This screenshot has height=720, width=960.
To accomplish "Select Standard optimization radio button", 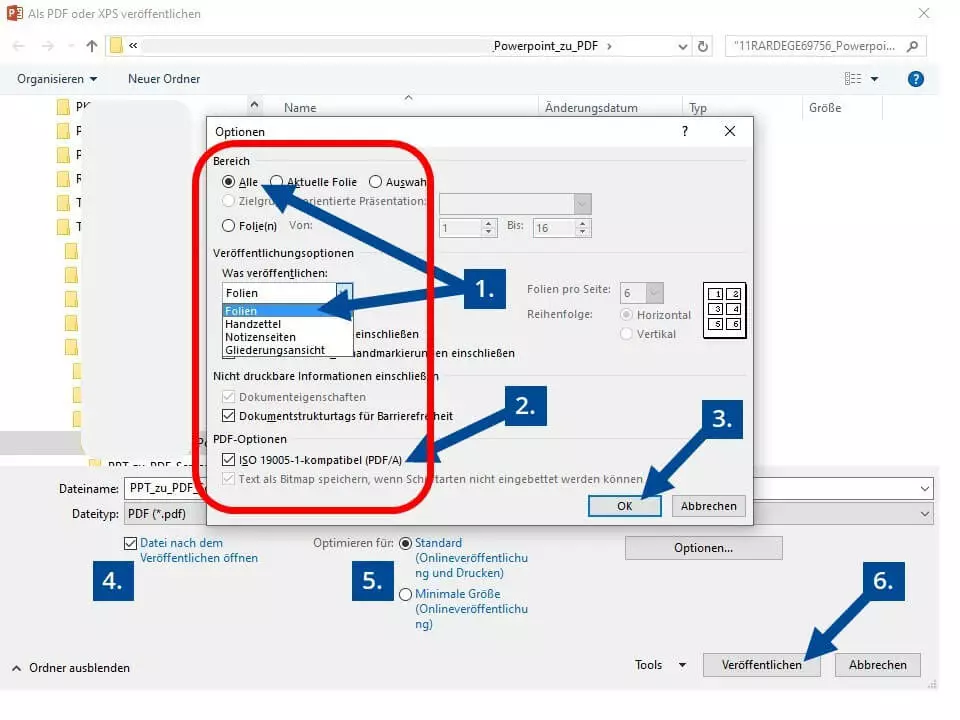I will pyautogui.click(x=405, y=544).
